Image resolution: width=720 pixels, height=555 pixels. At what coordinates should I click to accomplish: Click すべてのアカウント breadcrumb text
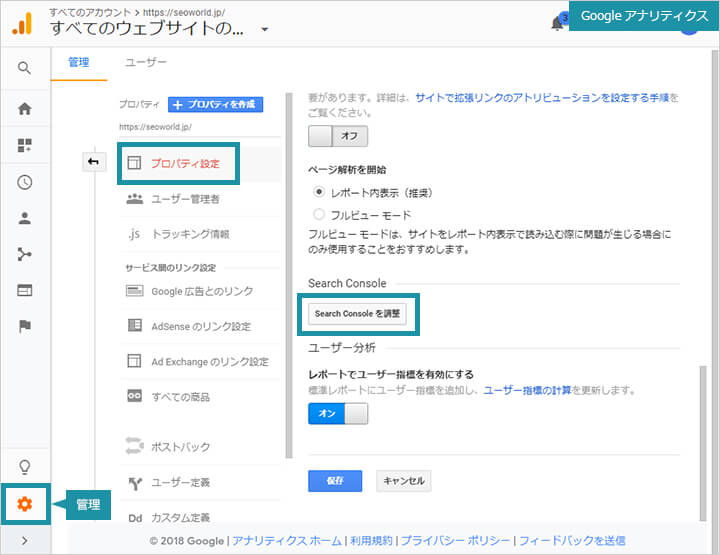tap(90, 12)
